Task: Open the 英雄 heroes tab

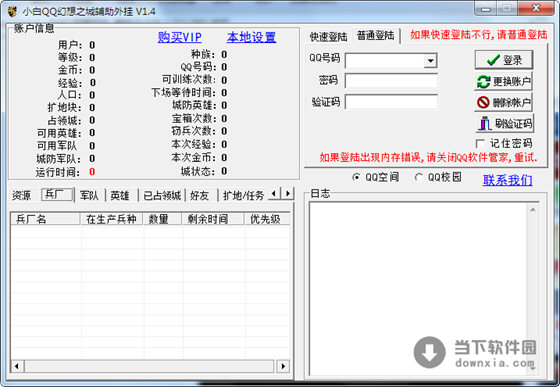Action: pyautogui.click(x=120, y=195)
